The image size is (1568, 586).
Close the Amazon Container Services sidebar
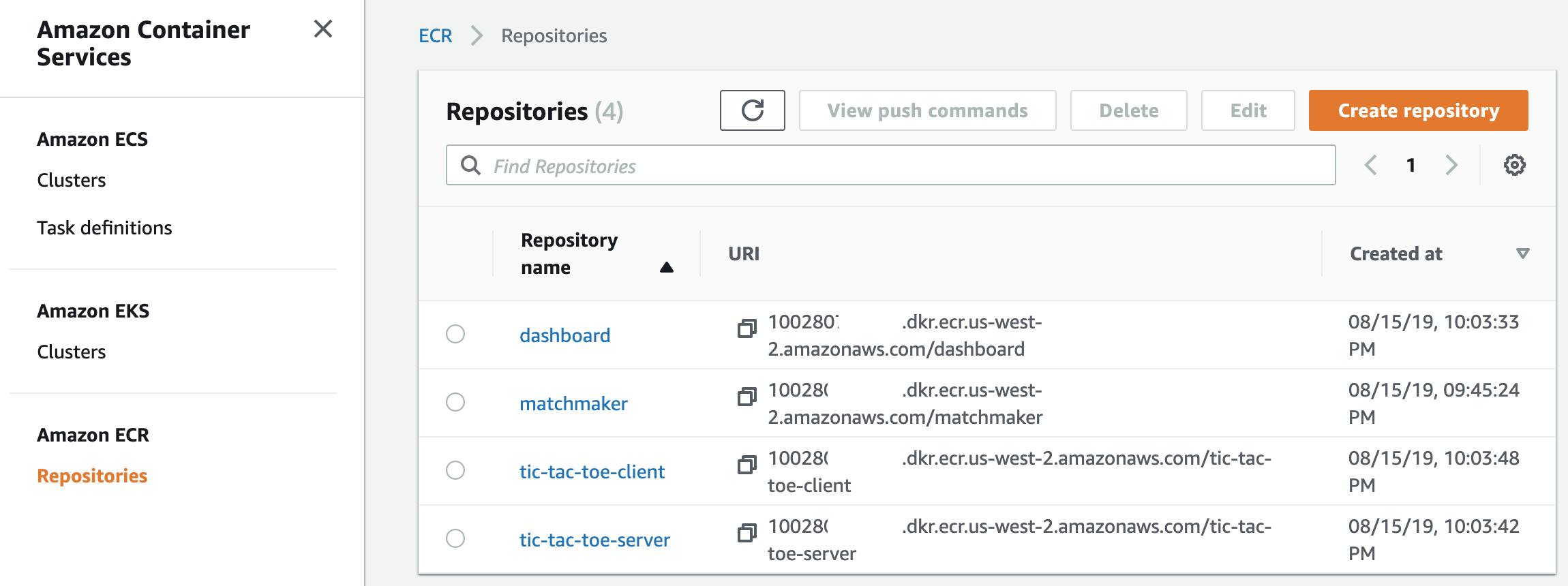coord(323,29)
